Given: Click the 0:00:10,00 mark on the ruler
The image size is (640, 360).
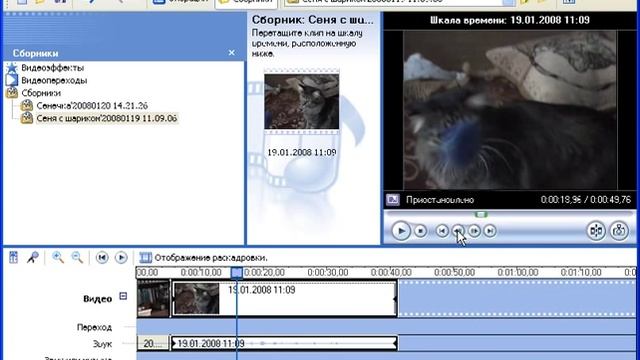Looking at the screenshot, I should click(201, 272).
